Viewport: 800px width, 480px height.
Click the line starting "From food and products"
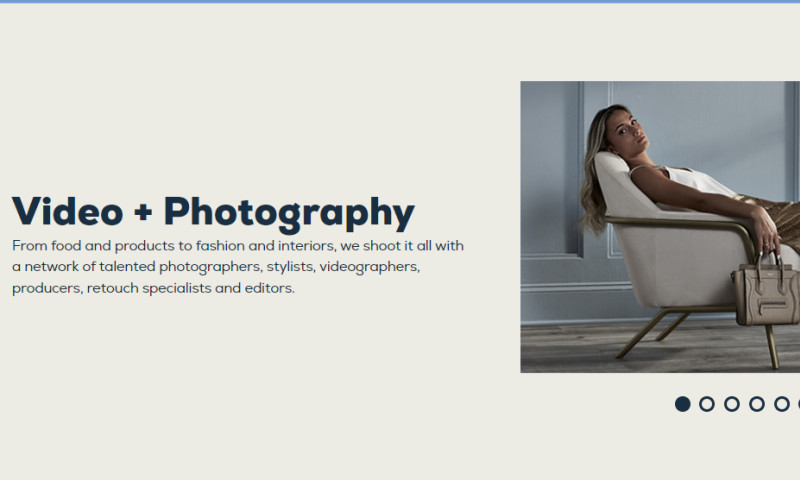click(x=238, y=245)
